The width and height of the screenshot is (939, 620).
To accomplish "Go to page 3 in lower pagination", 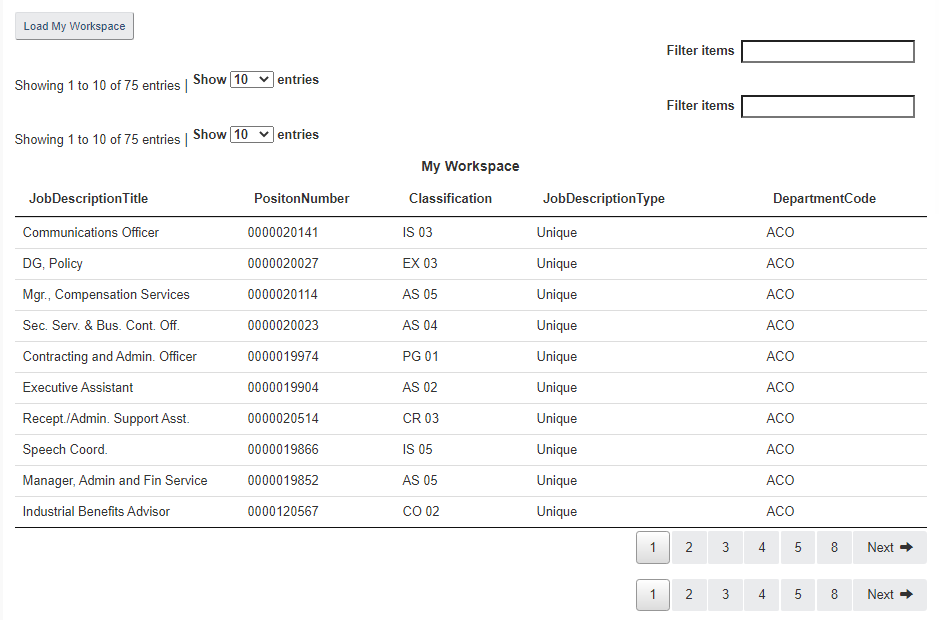I will pos(725,594).
